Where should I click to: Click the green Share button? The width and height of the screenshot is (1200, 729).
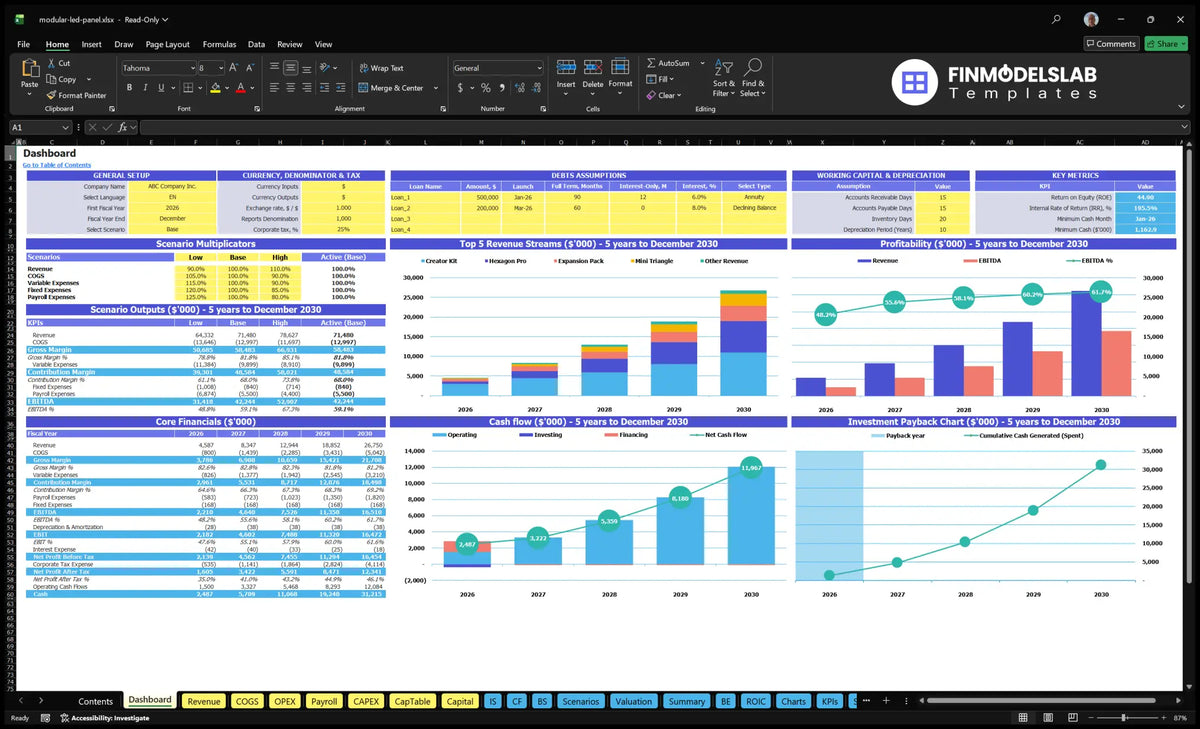pyautogui.click(x=1165, y=44)
